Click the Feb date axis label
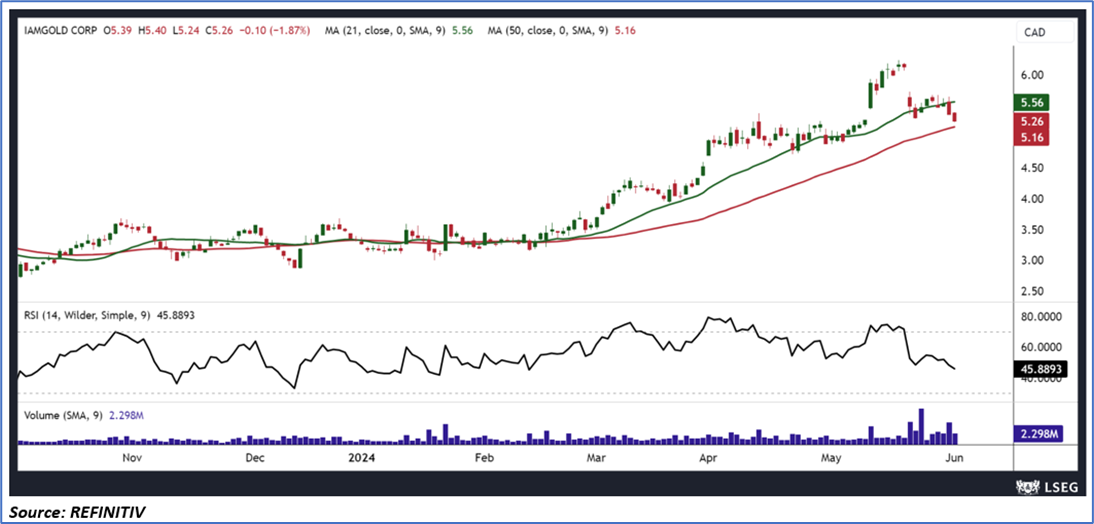This screenshot has height=524, width=1094. coord(483,458)
